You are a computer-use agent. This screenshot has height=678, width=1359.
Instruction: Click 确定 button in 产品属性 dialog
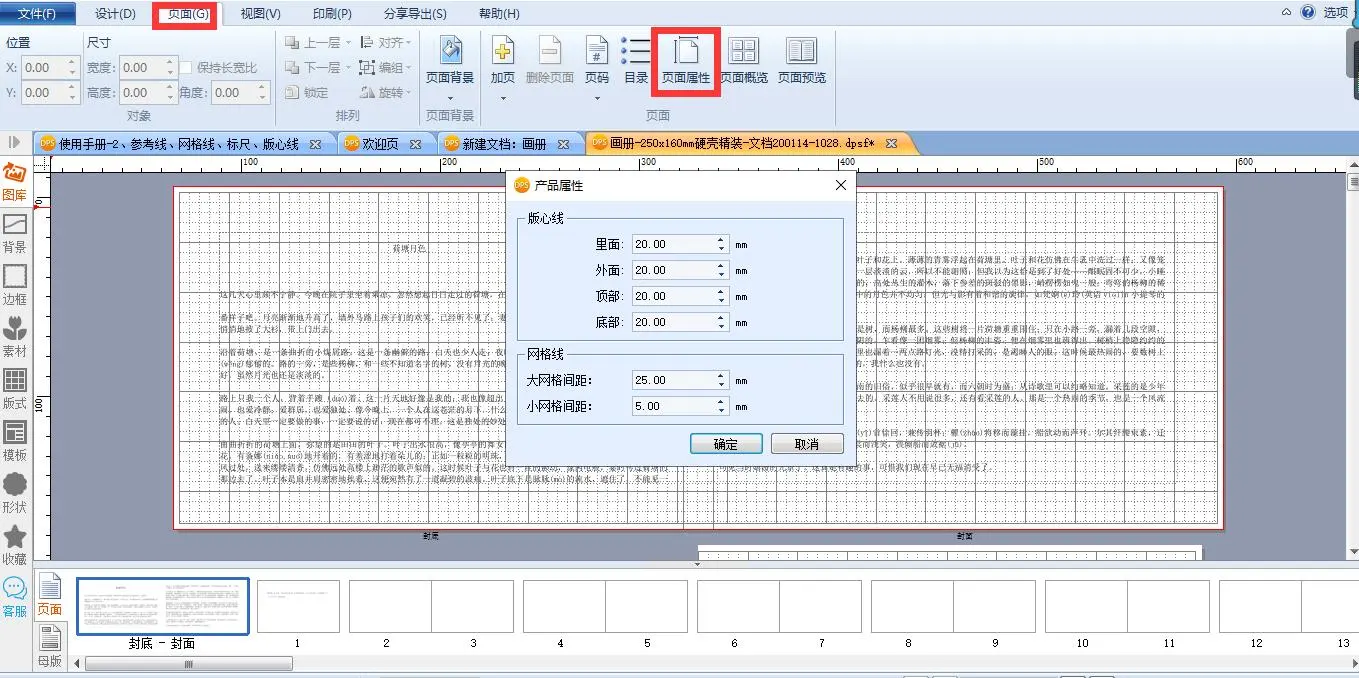(x=726, y=444)
